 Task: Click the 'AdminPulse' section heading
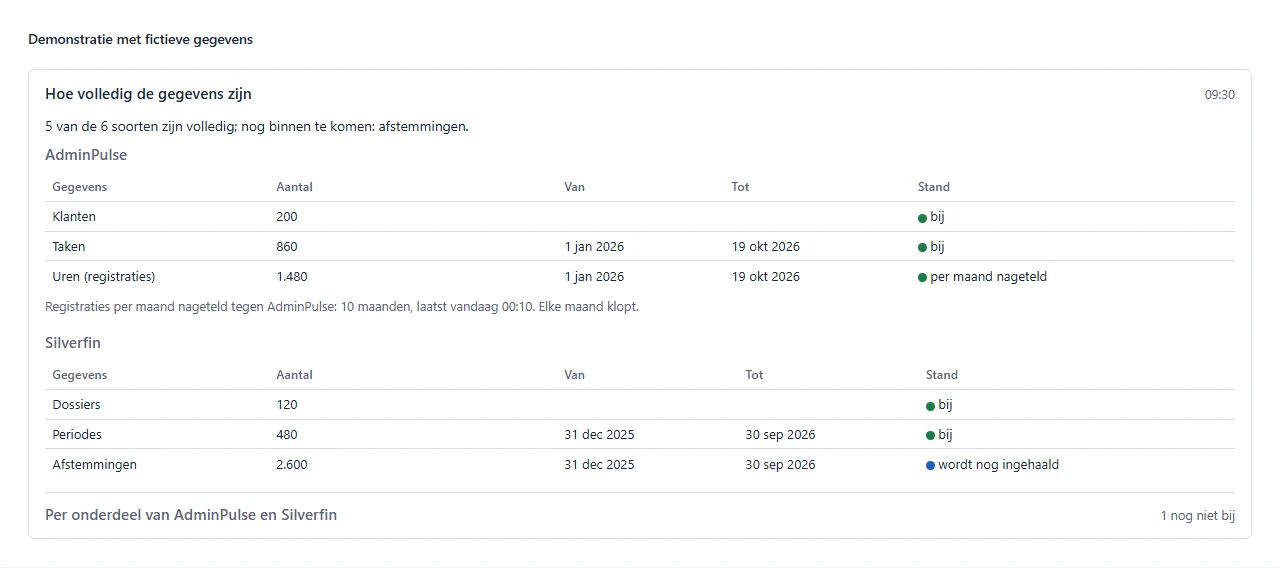(86, 155)
